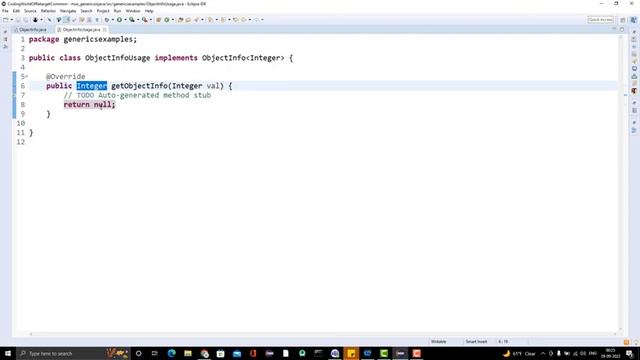The height and width of the screenshot is (360, 640).
Task: Click the selected Integer return type
Action: [x=92, y=86]
